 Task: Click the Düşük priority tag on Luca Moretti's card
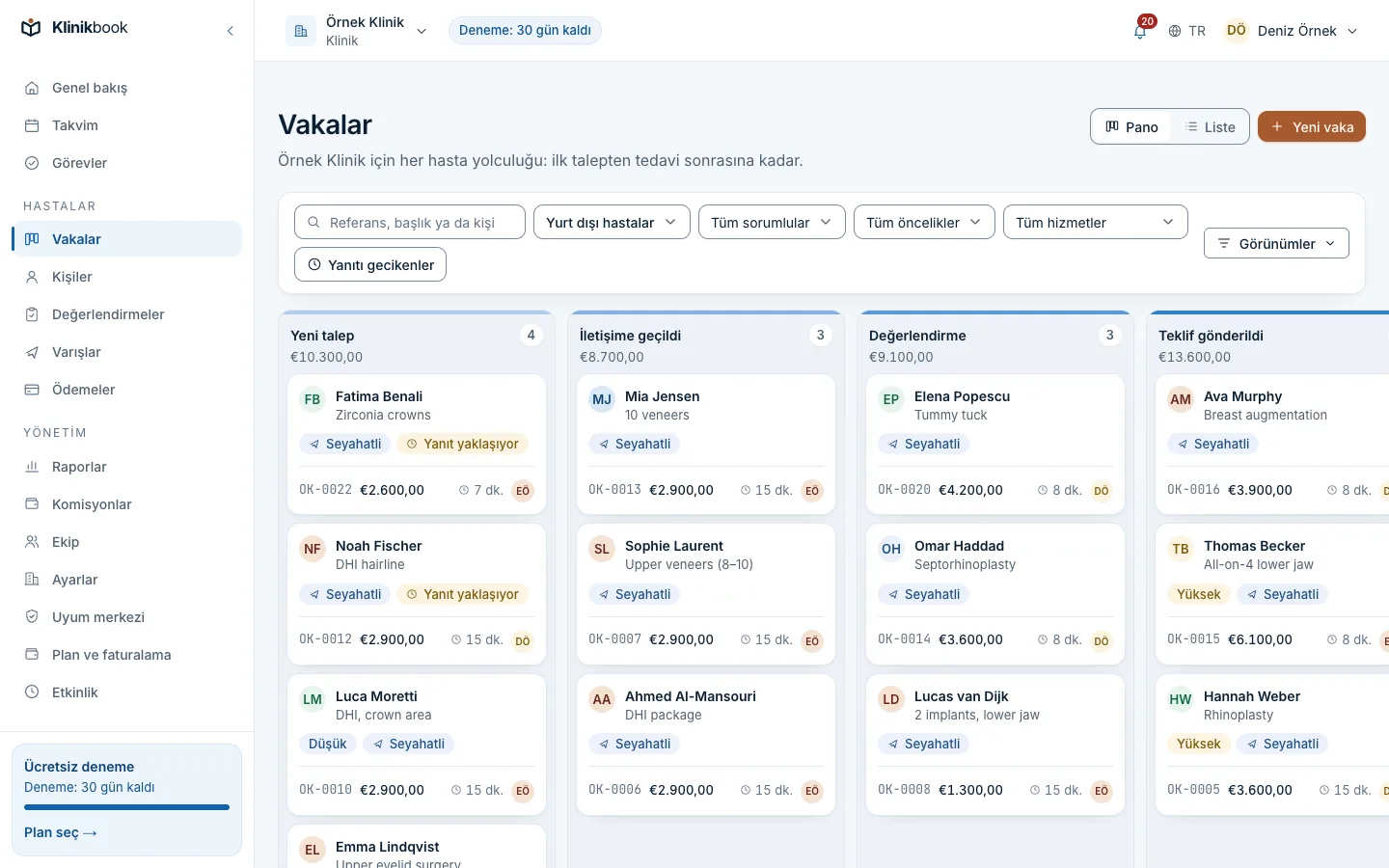[328, 744]
